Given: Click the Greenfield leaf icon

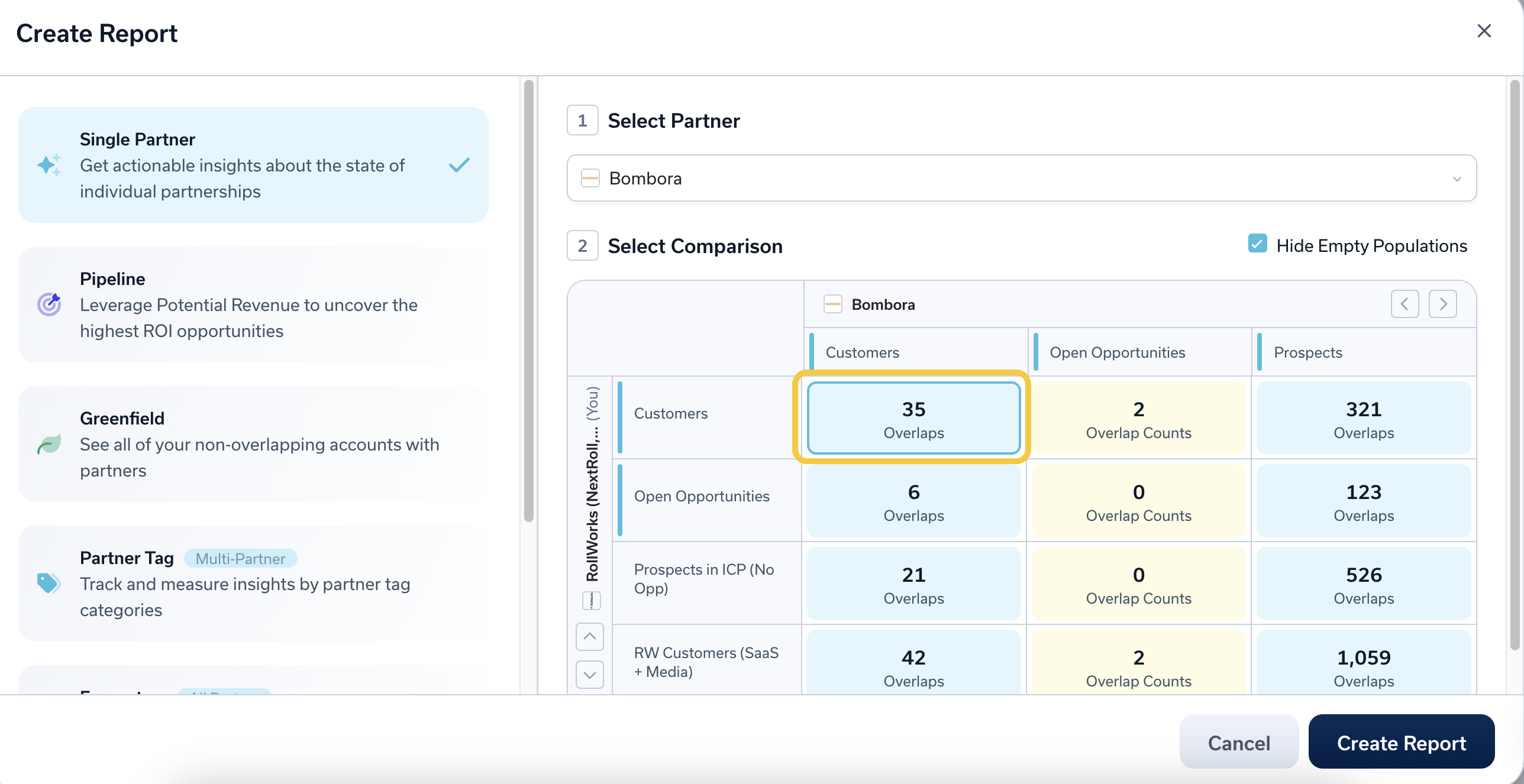Looking at the screenshot, I should point(49,444).
